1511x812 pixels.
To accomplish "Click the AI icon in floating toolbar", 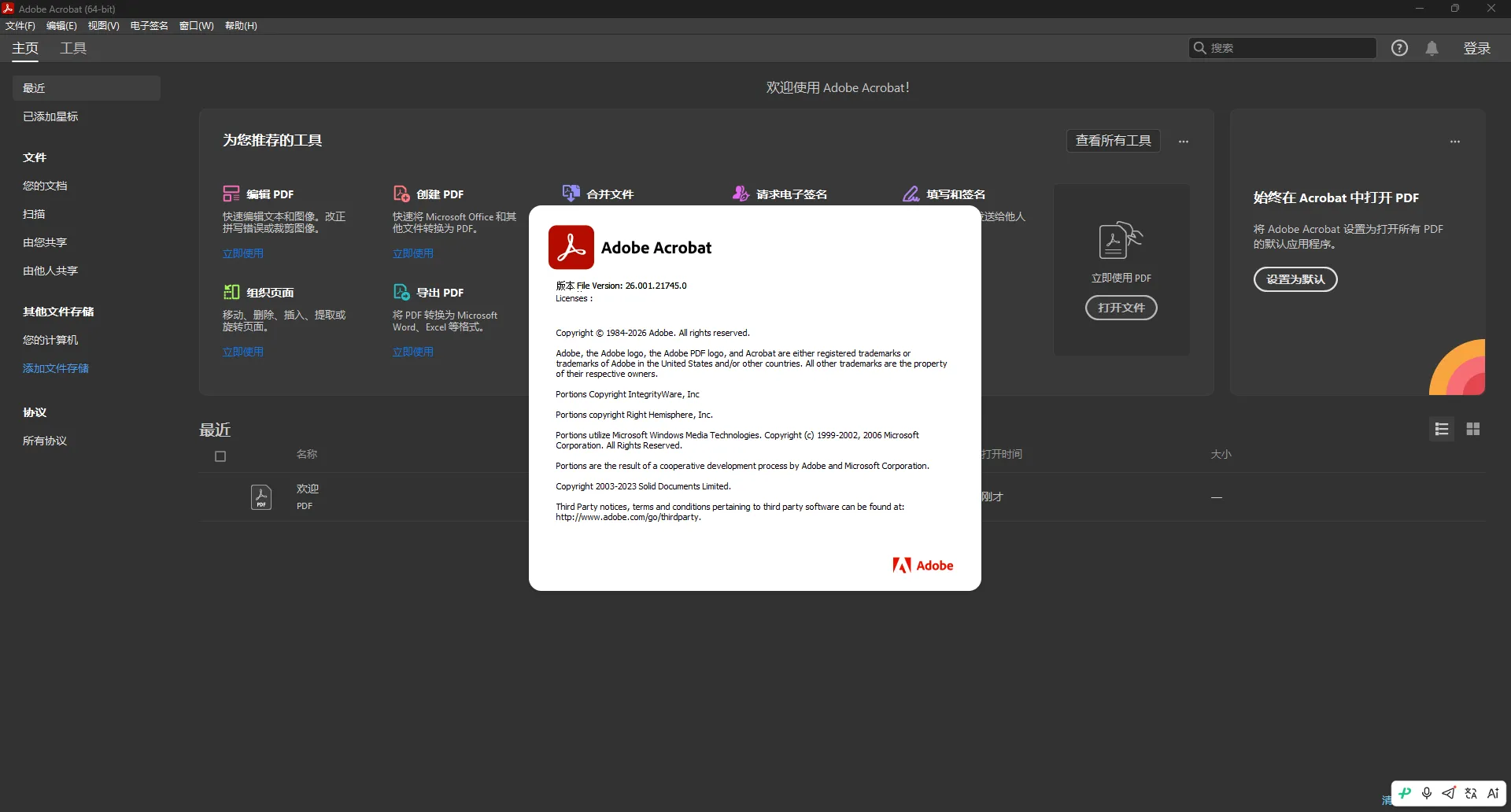I will [1493, 793].
